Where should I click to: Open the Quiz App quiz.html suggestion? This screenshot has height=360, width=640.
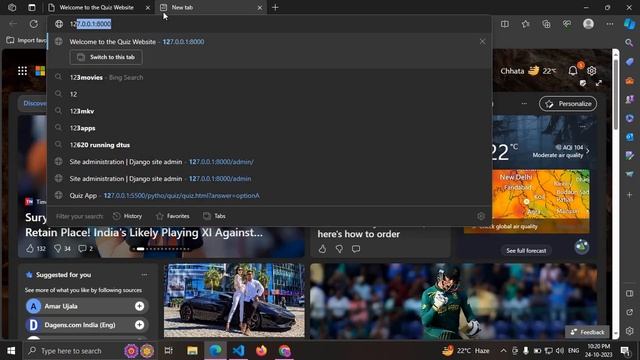pyautogui.click(x=269, y=196)
